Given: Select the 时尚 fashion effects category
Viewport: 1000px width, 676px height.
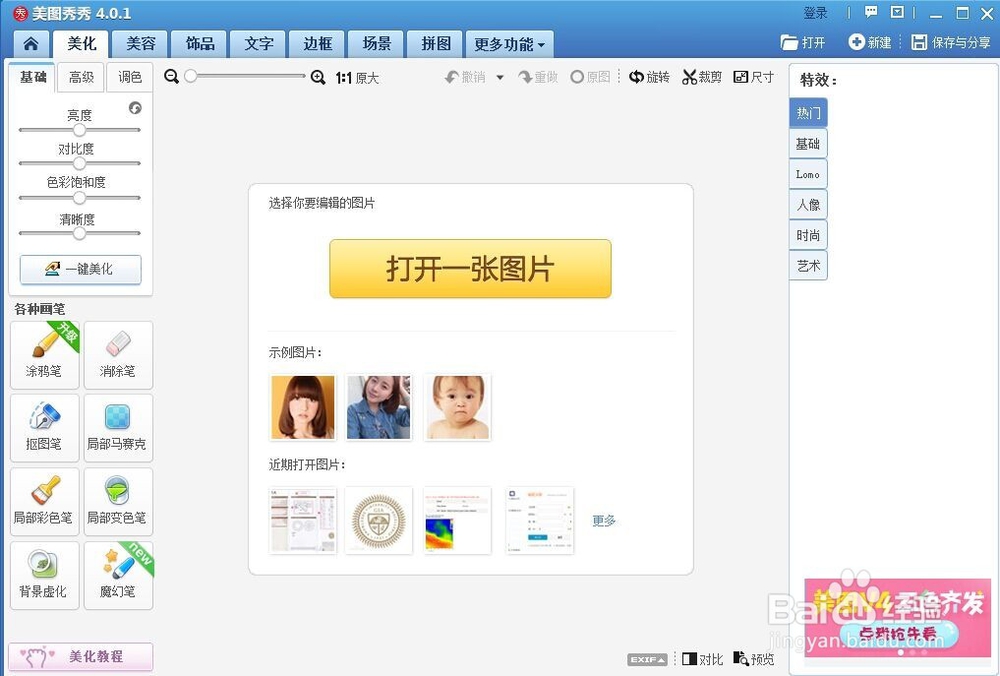Looking at the screenshot, I should coord(808,235).
